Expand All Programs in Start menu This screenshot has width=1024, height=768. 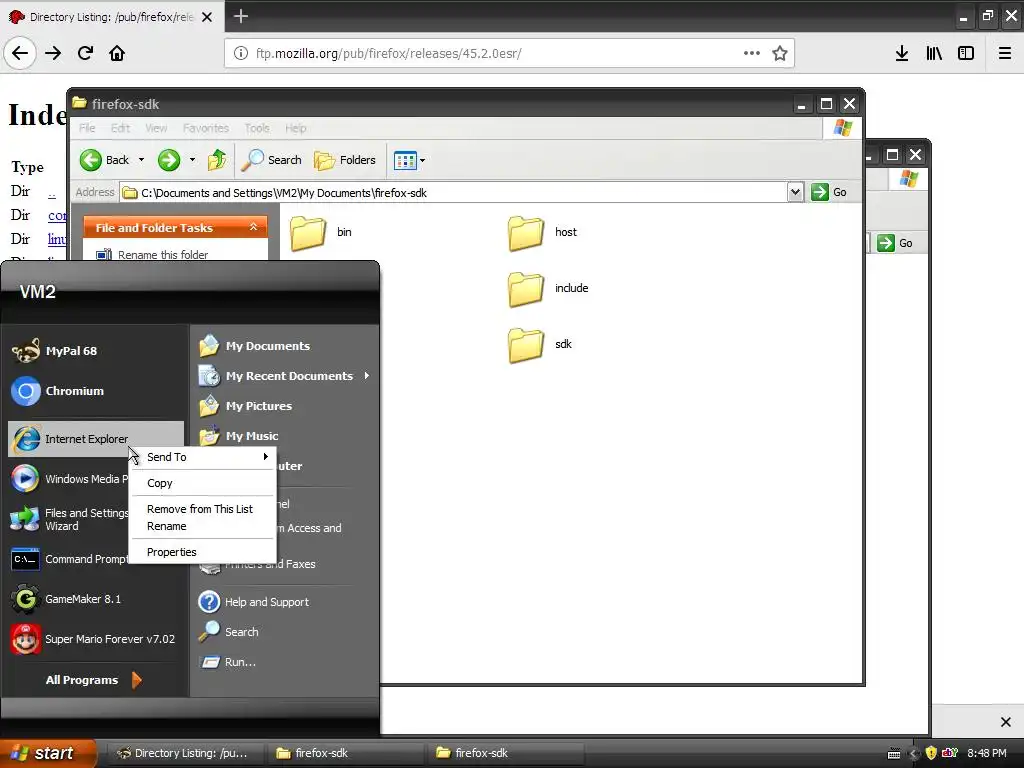pos(93,680)
